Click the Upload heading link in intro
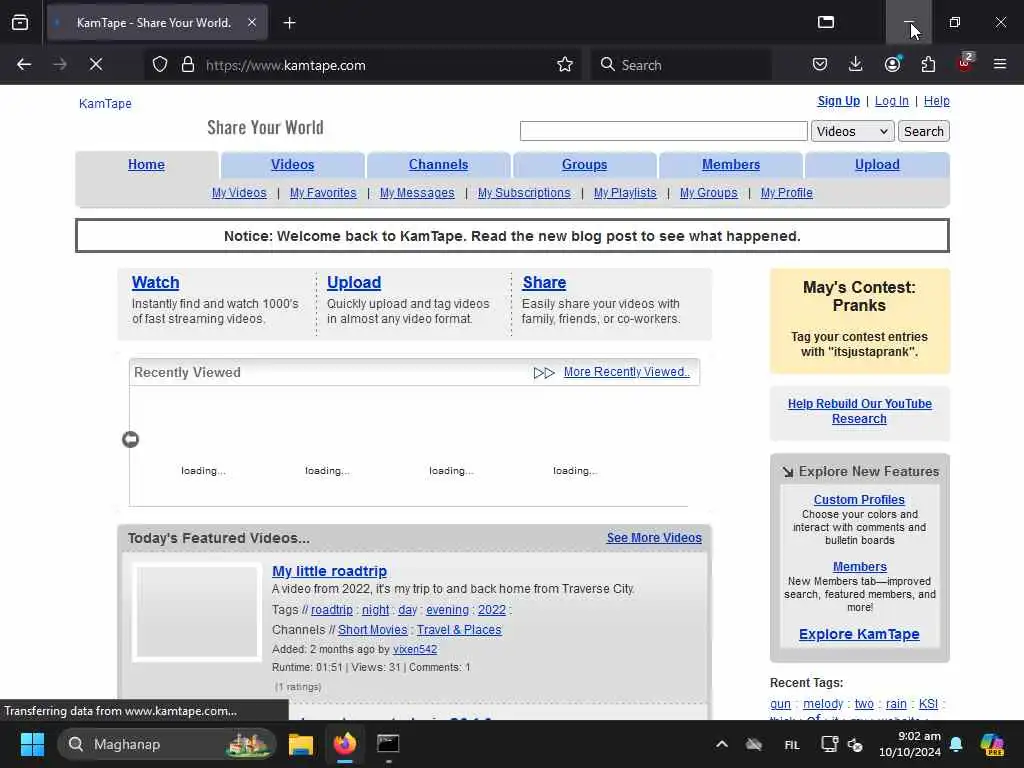The width and height of the screenshot is (1024, 768). [354, 282]
